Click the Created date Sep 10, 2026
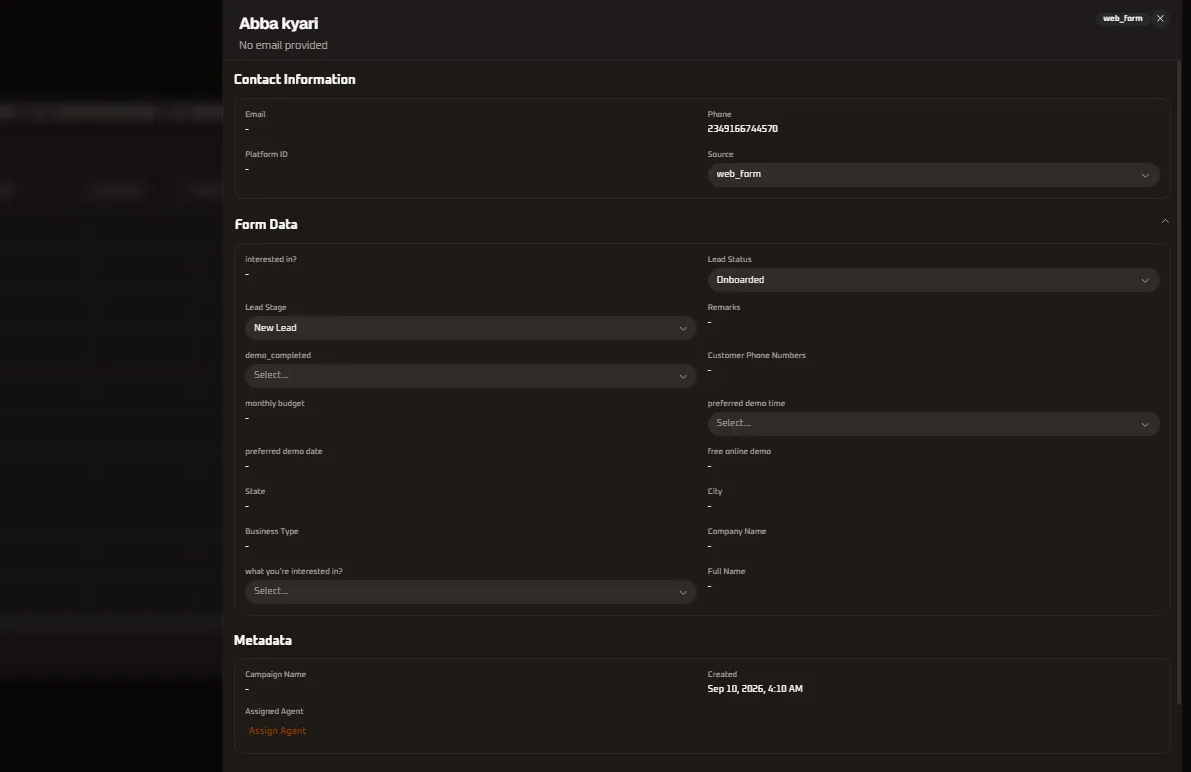1191x772 pixels. click(x=754, y=689)
